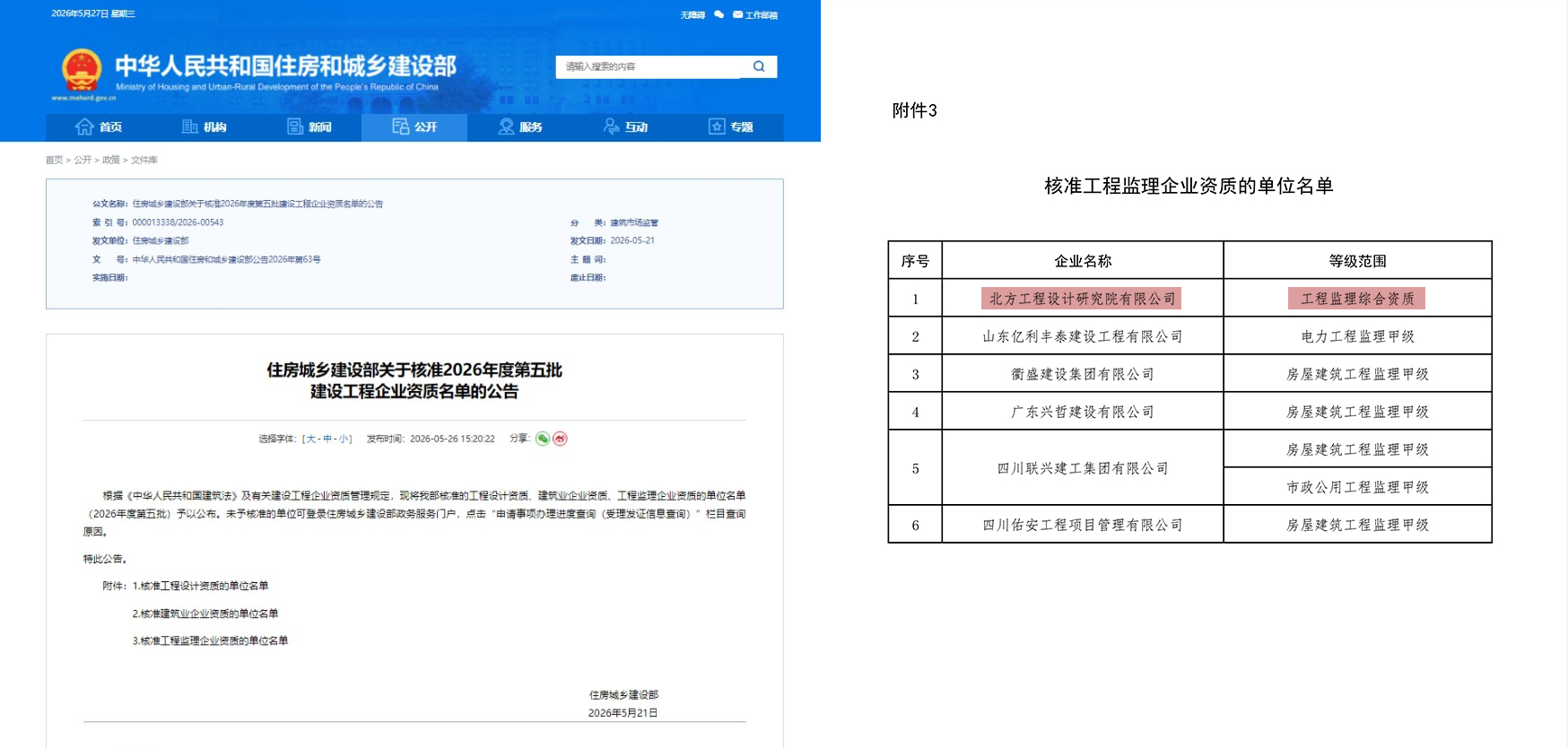Click index number 000013338/2026-00543
Screen dimensions: 1568x748
[178, 222]
